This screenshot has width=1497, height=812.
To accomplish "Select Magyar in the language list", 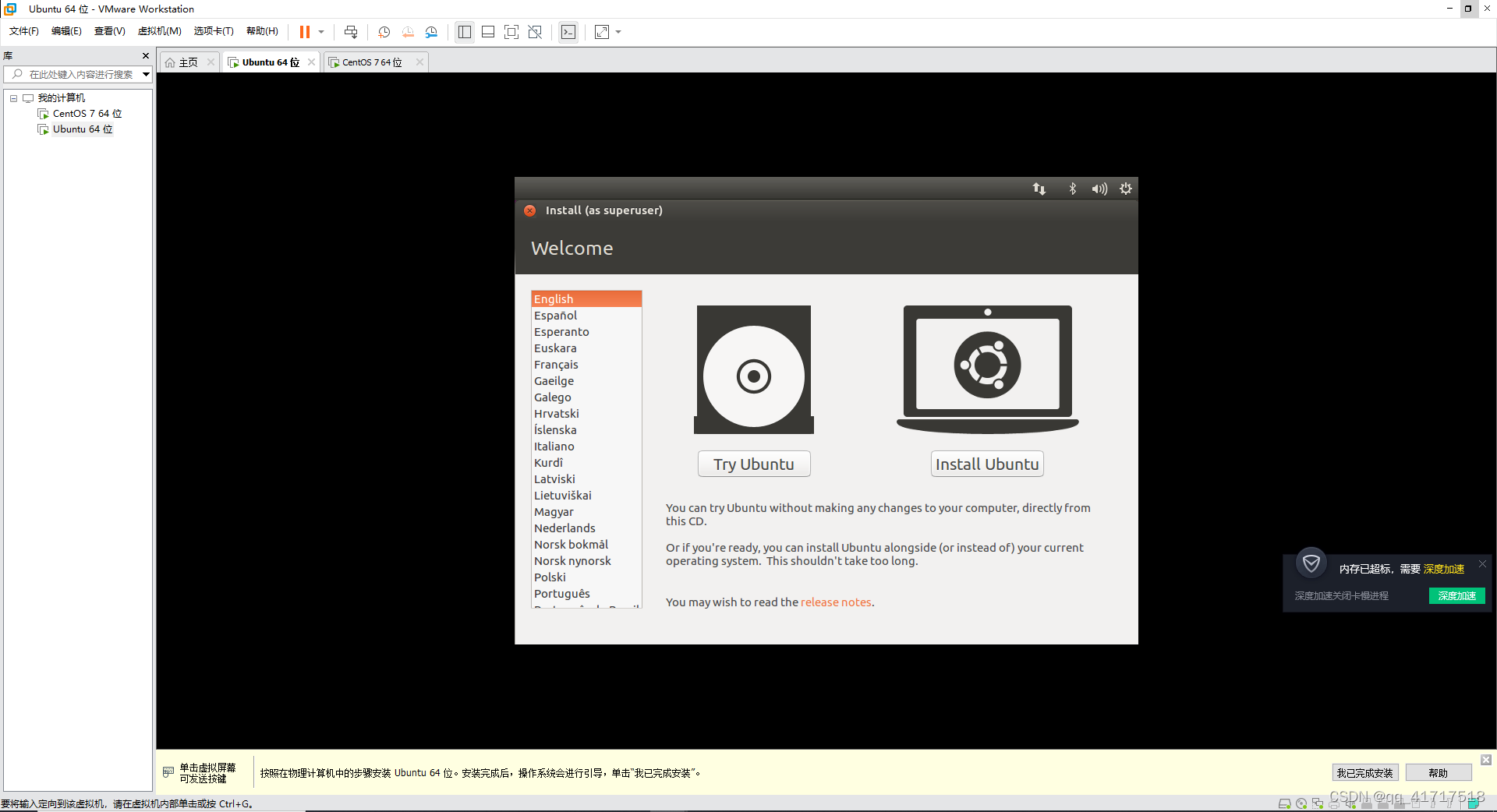I will pyautogui.click(x=586, y=512).
